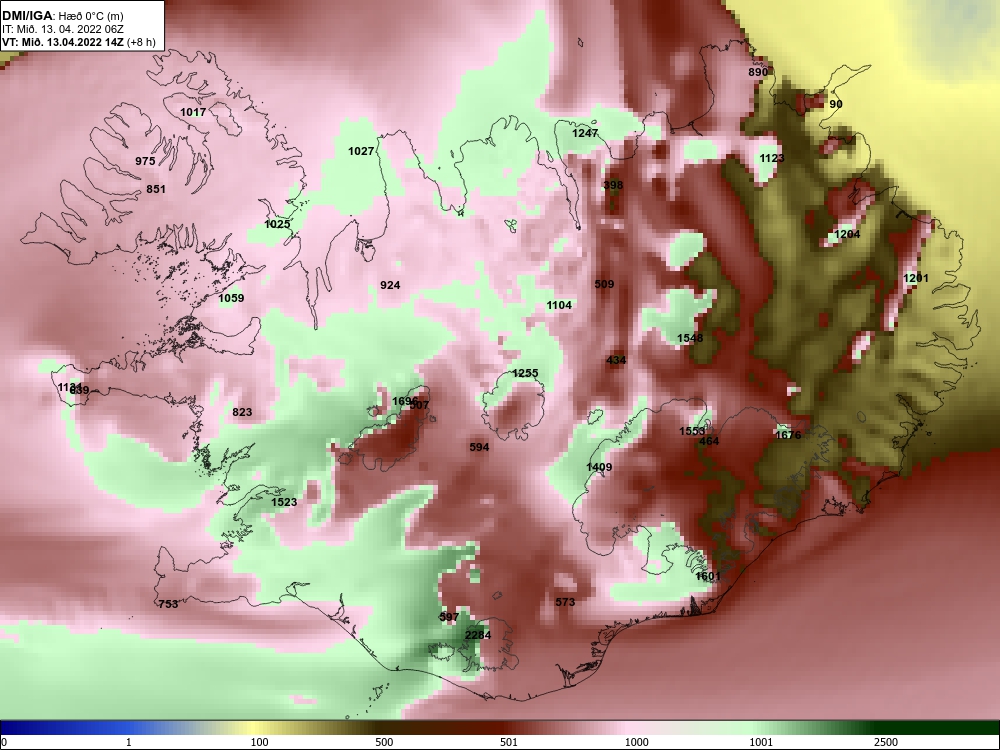Select the 1059 height label
Screen dimensions: 1000x750
[x=232, y=298]
